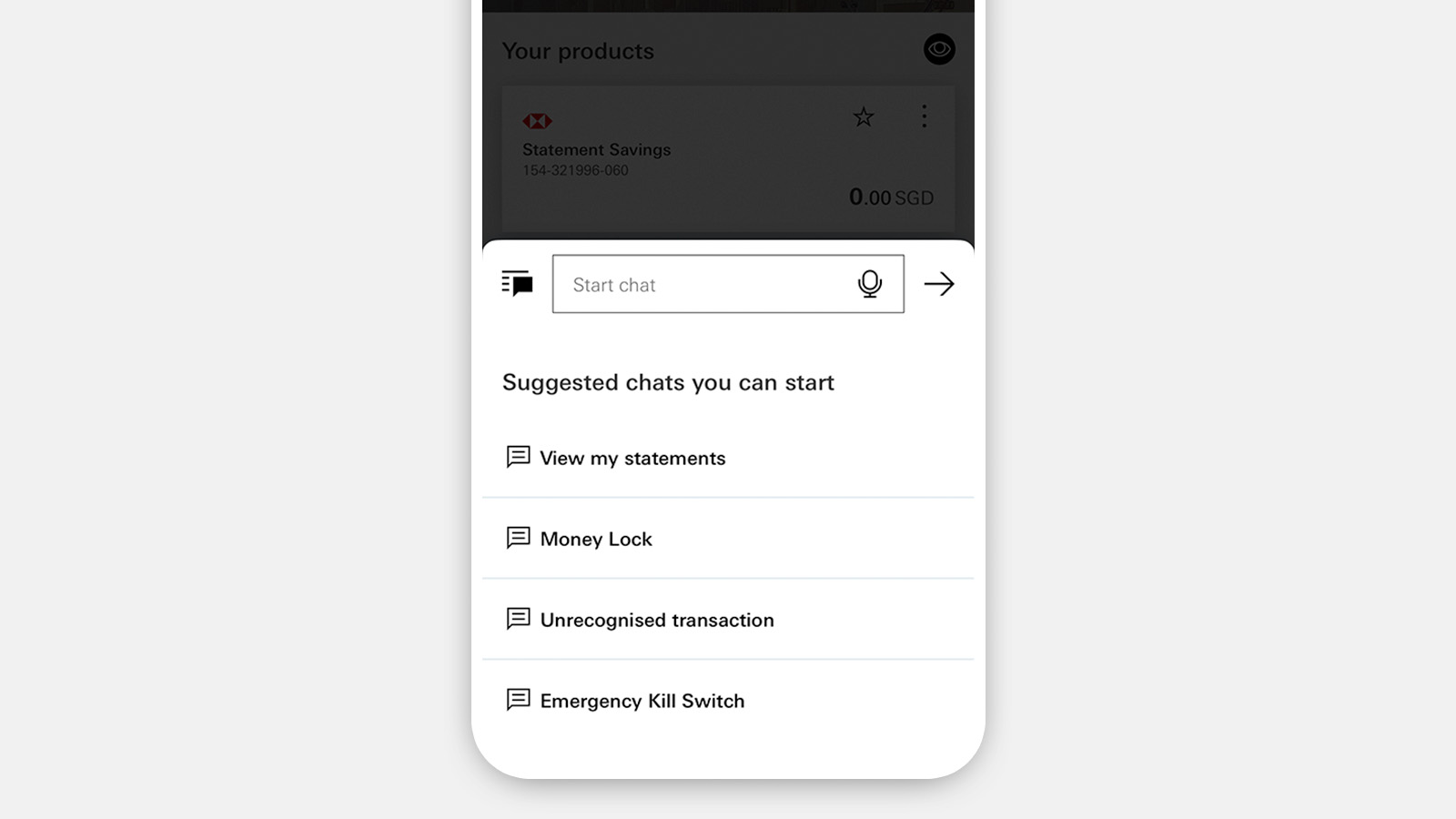Click chat icon beside Money Lock
The width and height of the screenshot is (1456, 819).
point(518,537)
